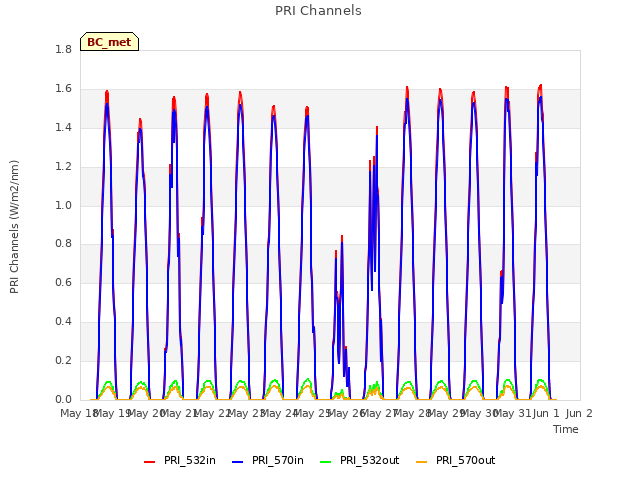Click the 0.4 y-axis tick label
The image size is (640, 480).
(63, 321)
